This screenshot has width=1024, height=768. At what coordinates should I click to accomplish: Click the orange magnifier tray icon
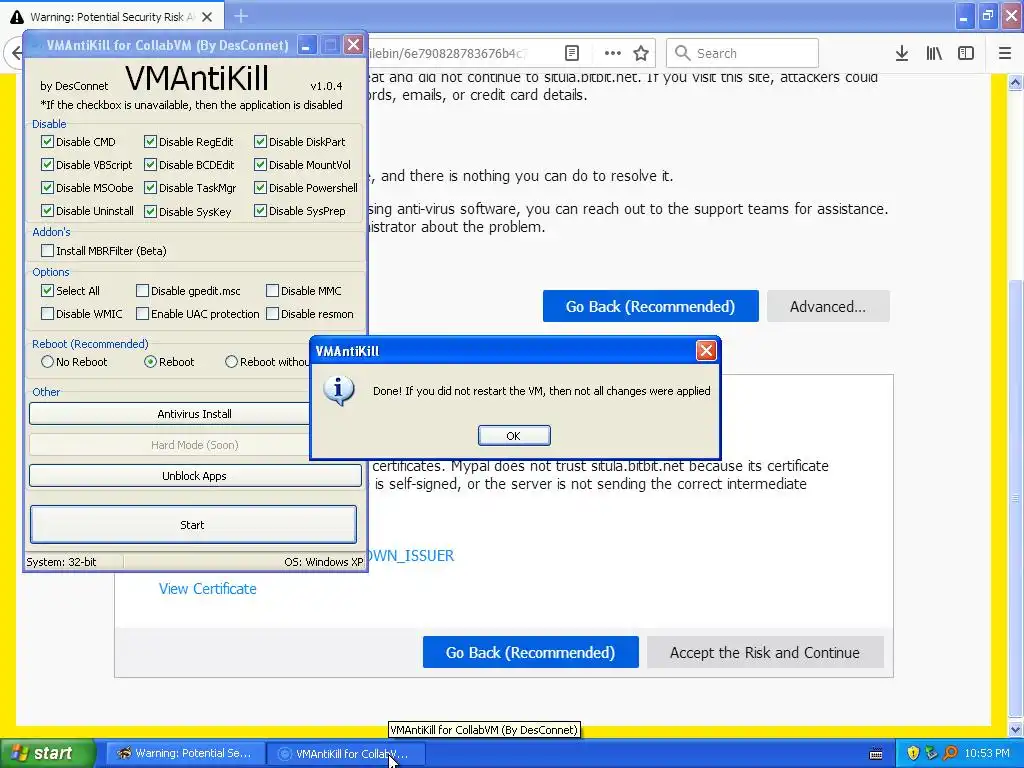[x=950, y=753]
